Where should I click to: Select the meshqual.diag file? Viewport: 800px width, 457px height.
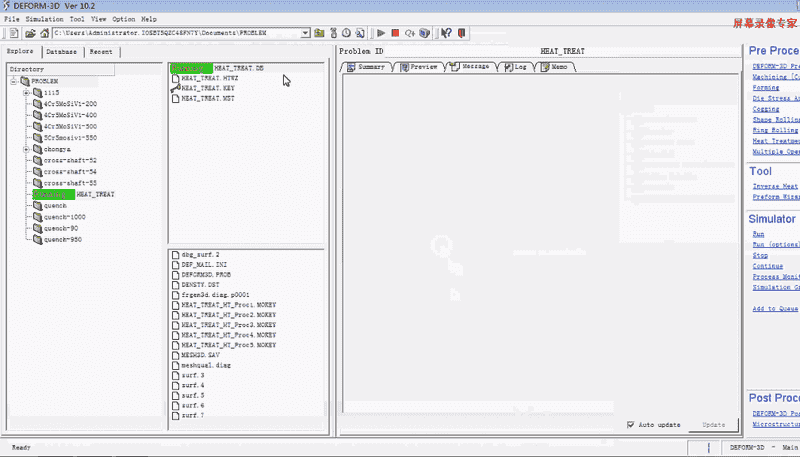pos(206,365)
